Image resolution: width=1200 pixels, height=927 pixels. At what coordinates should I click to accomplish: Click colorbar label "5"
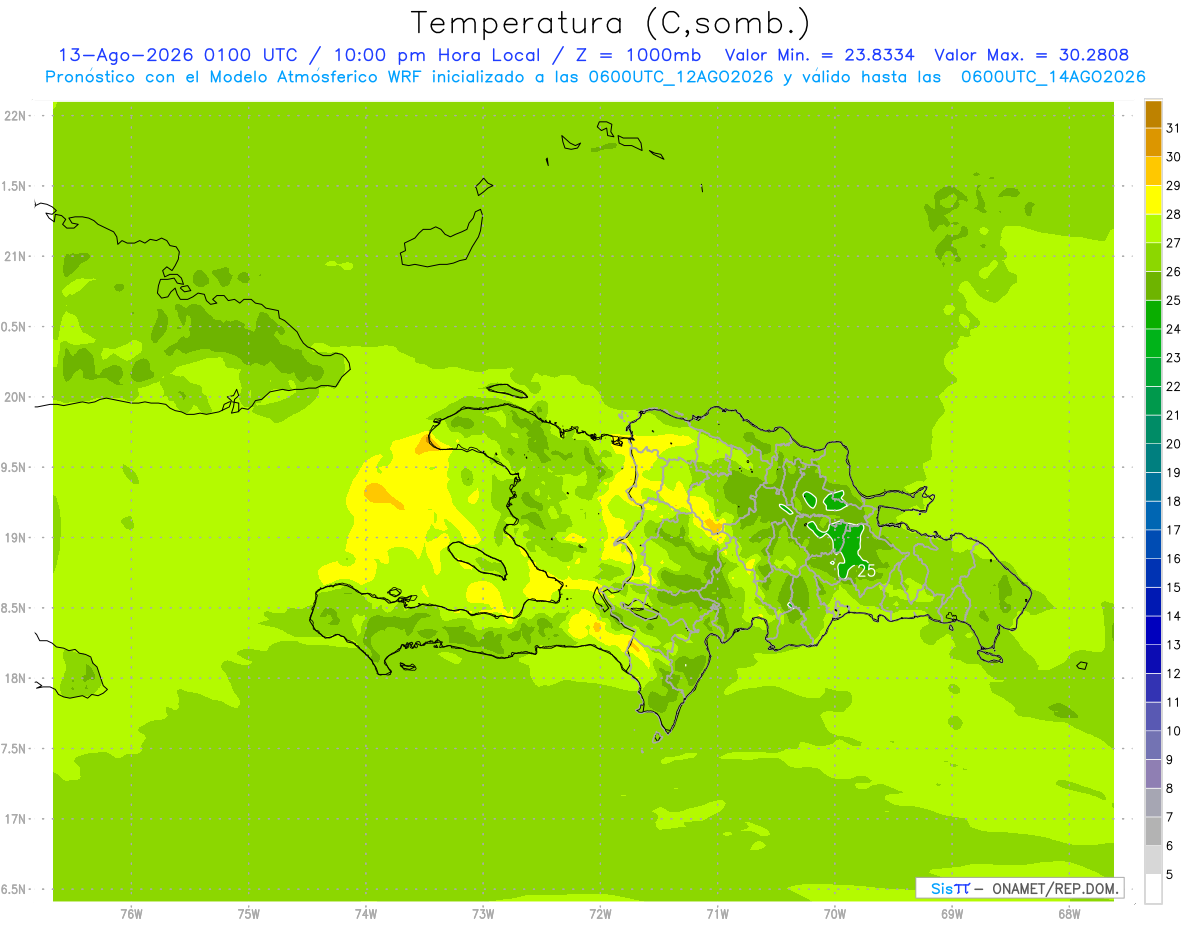click(x=1170, y=875)
